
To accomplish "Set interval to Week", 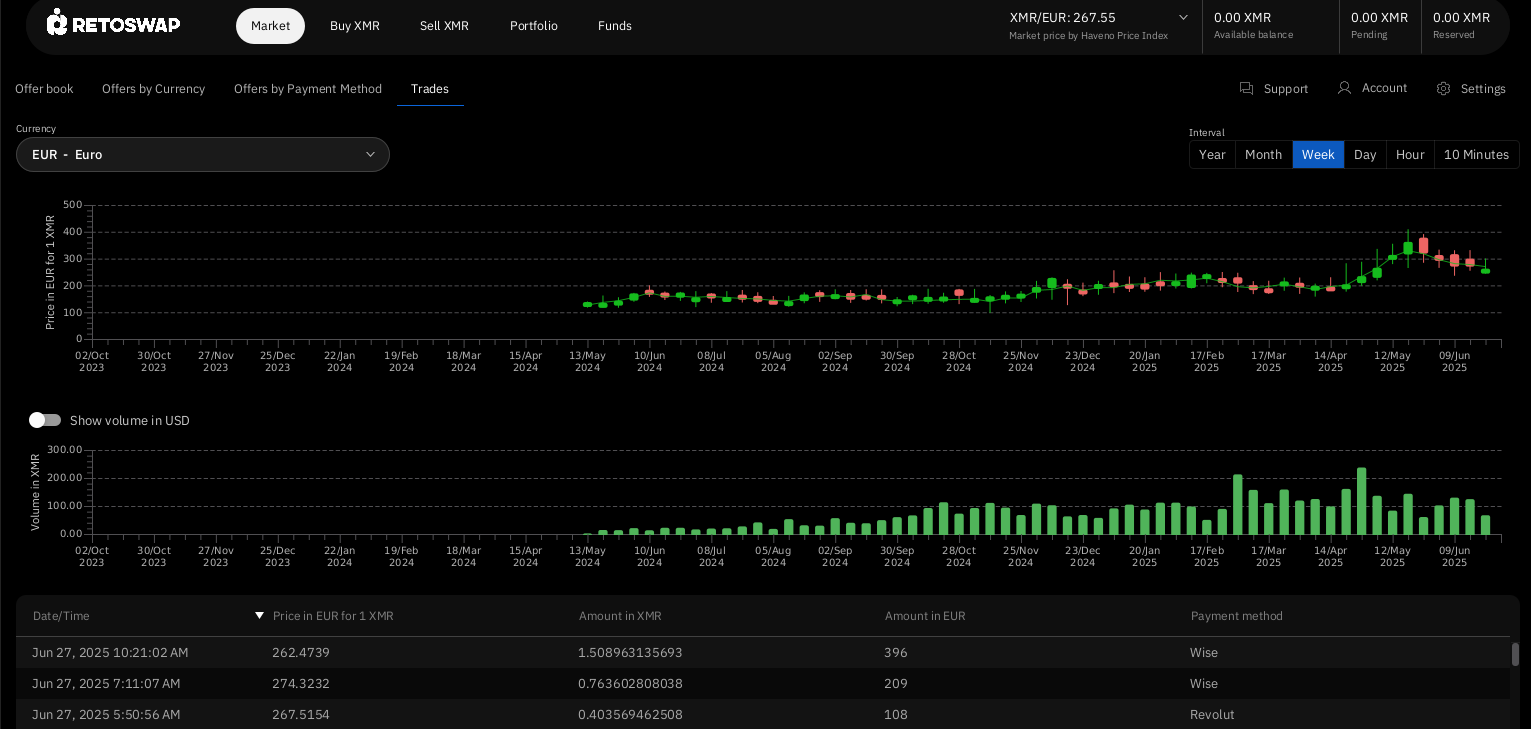I will pyautogui.click(x=1318, y=154).
